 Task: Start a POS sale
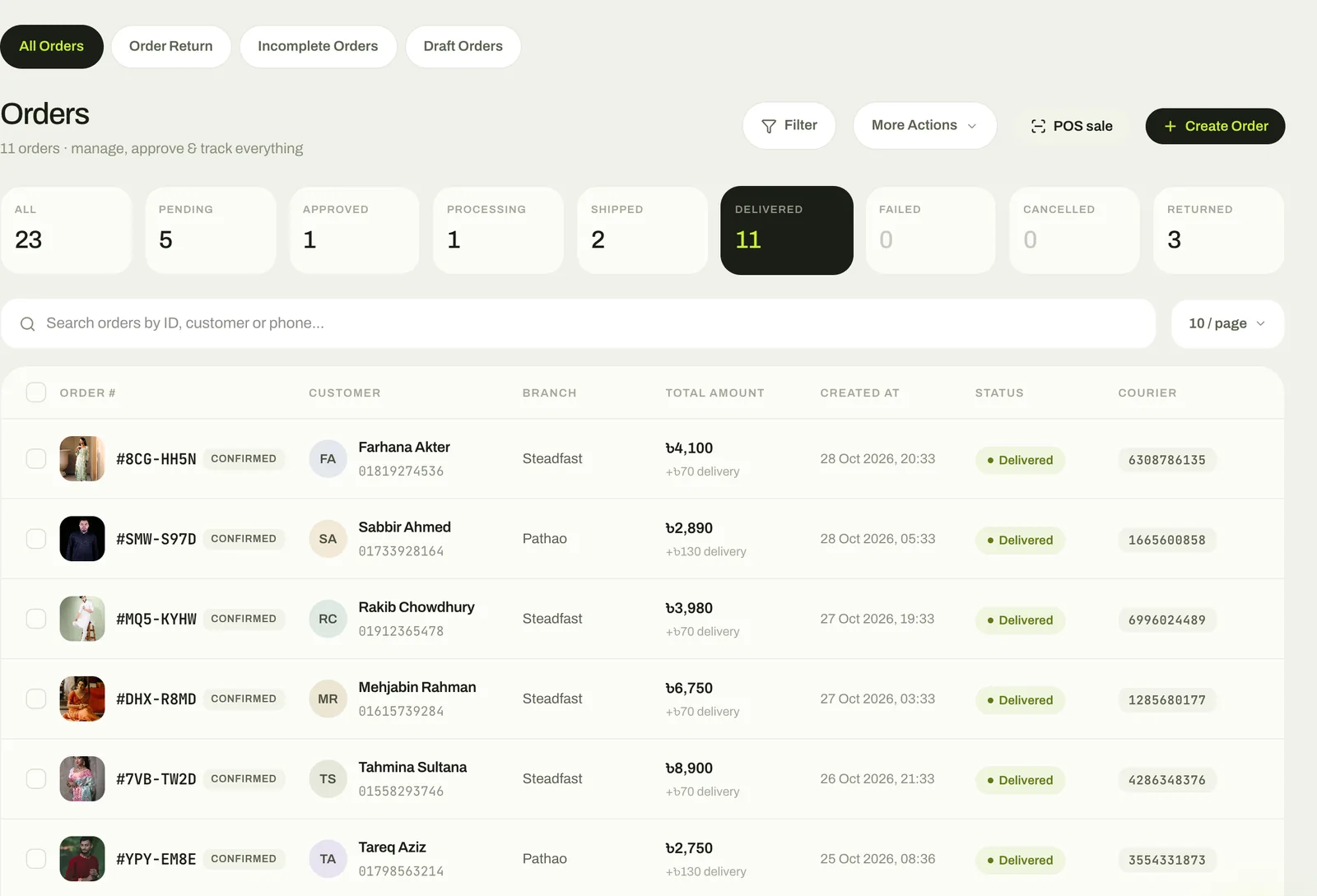1072,126
